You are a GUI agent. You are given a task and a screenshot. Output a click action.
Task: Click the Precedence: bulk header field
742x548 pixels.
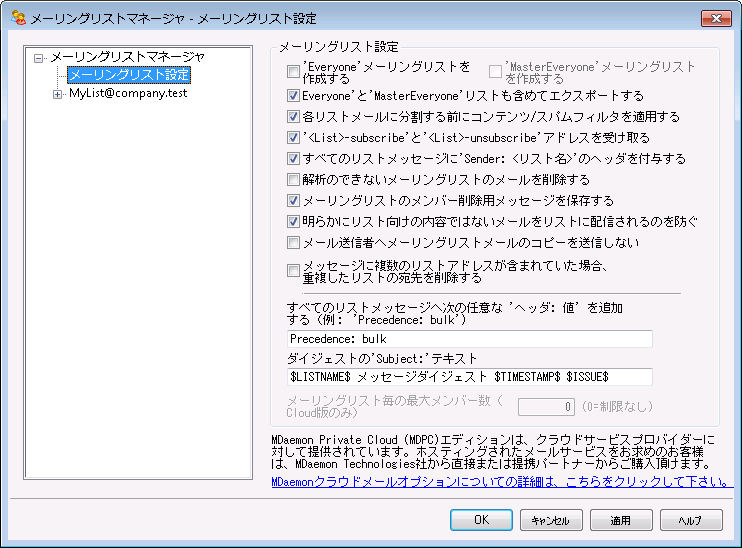pos(468,339)
